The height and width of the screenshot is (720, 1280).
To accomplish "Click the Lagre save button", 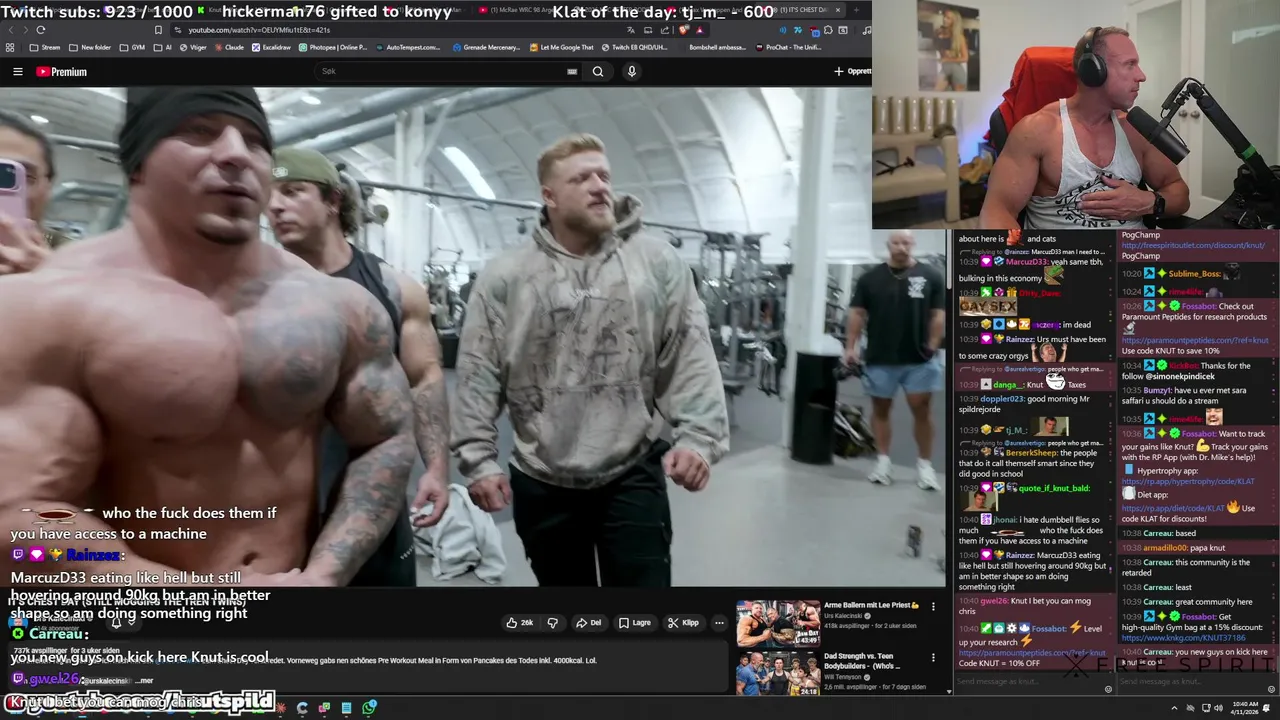I will (634, 622).
